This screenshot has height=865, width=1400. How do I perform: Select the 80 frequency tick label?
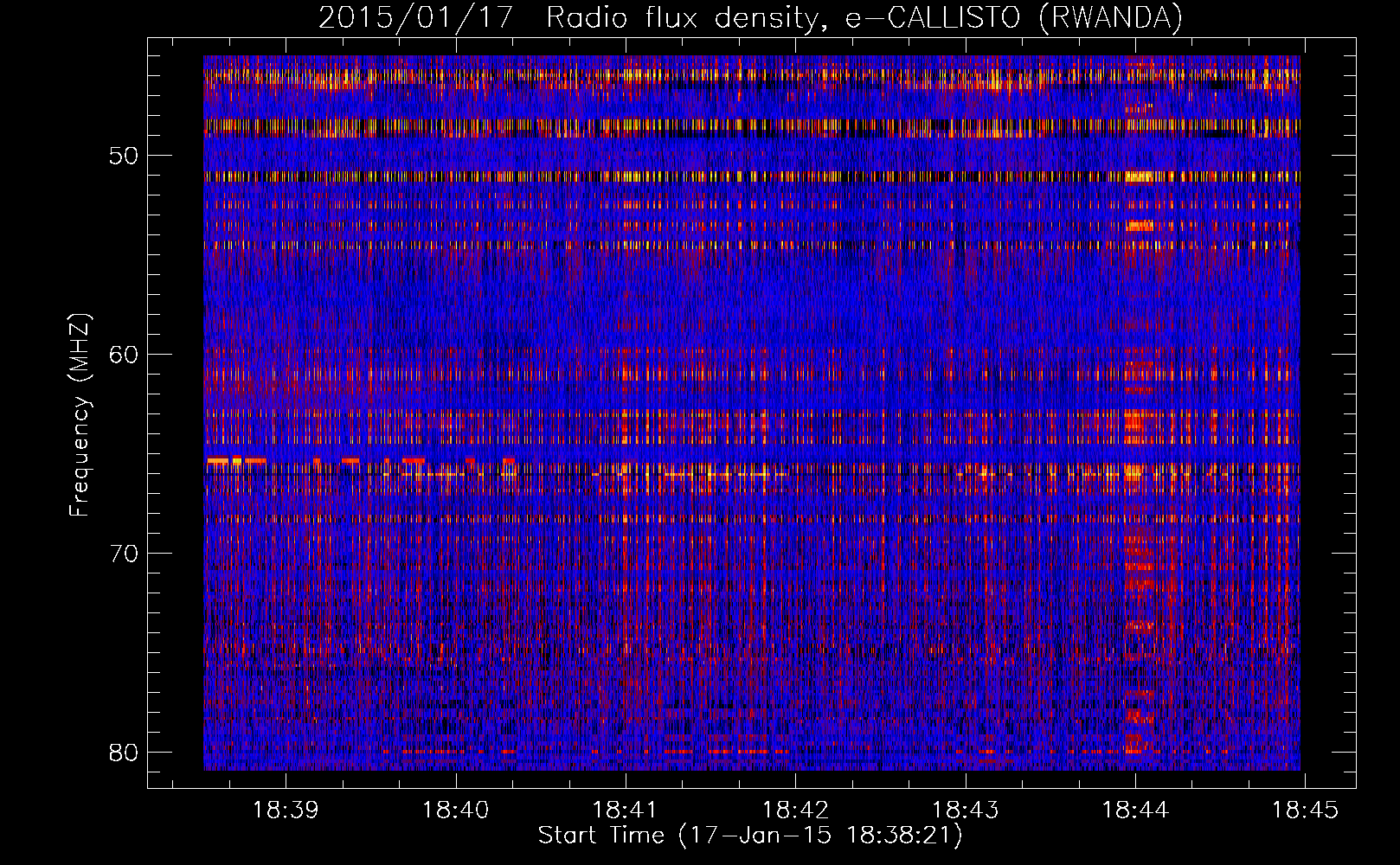pyautogui.click(x=125, y=752)
